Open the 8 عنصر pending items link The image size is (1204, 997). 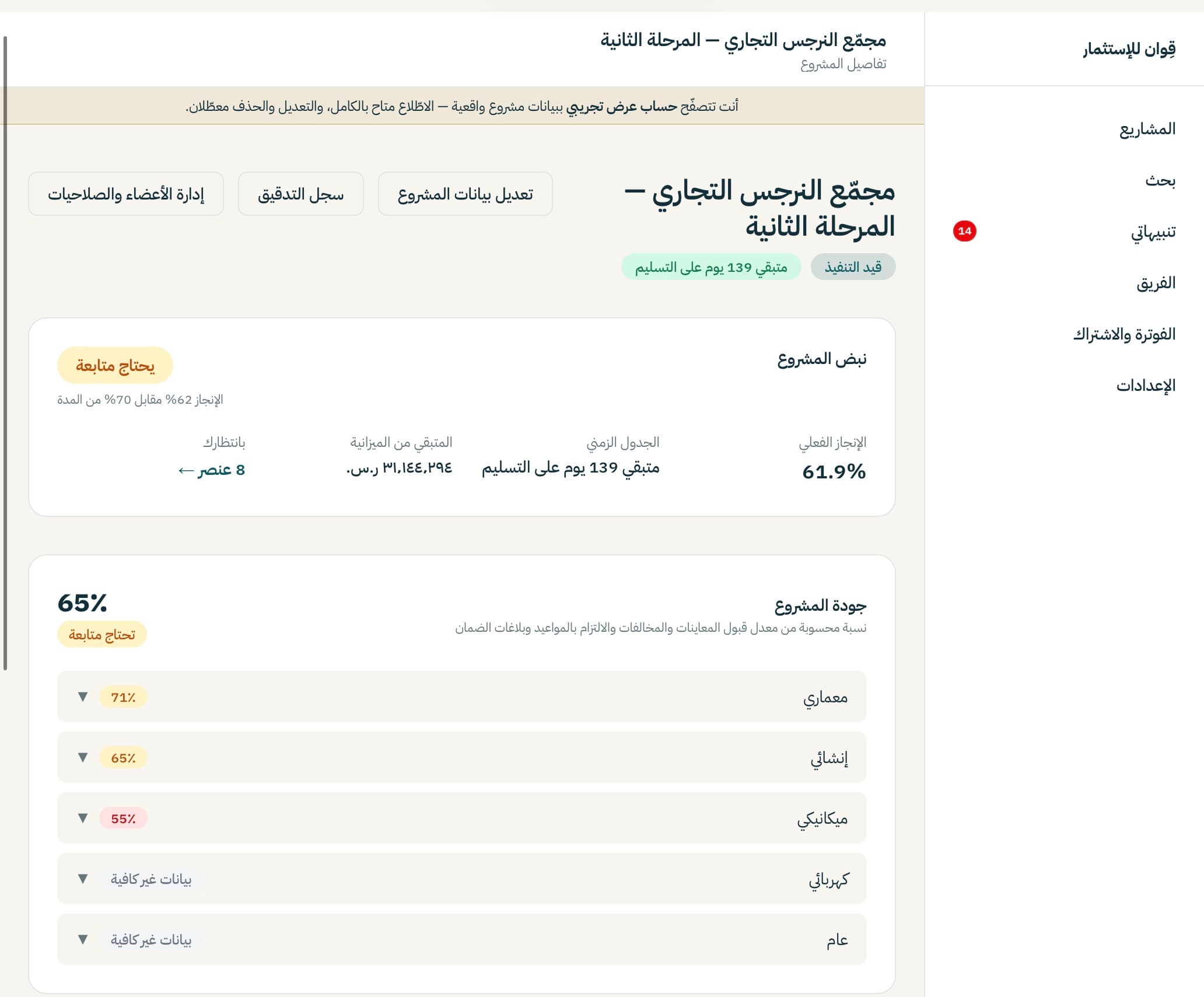click(211, 470)
